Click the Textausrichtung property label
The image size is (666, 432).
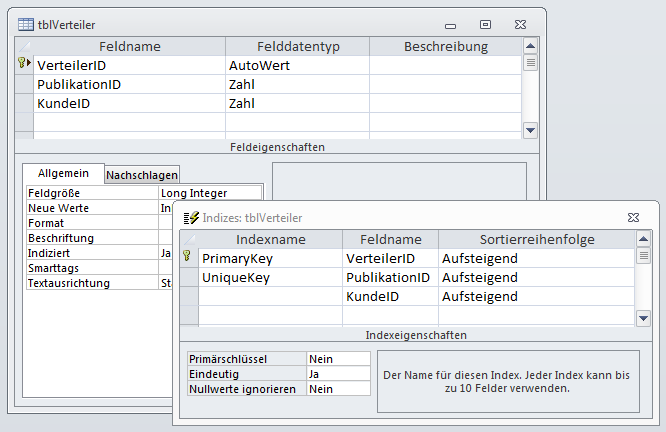[92, 283]
